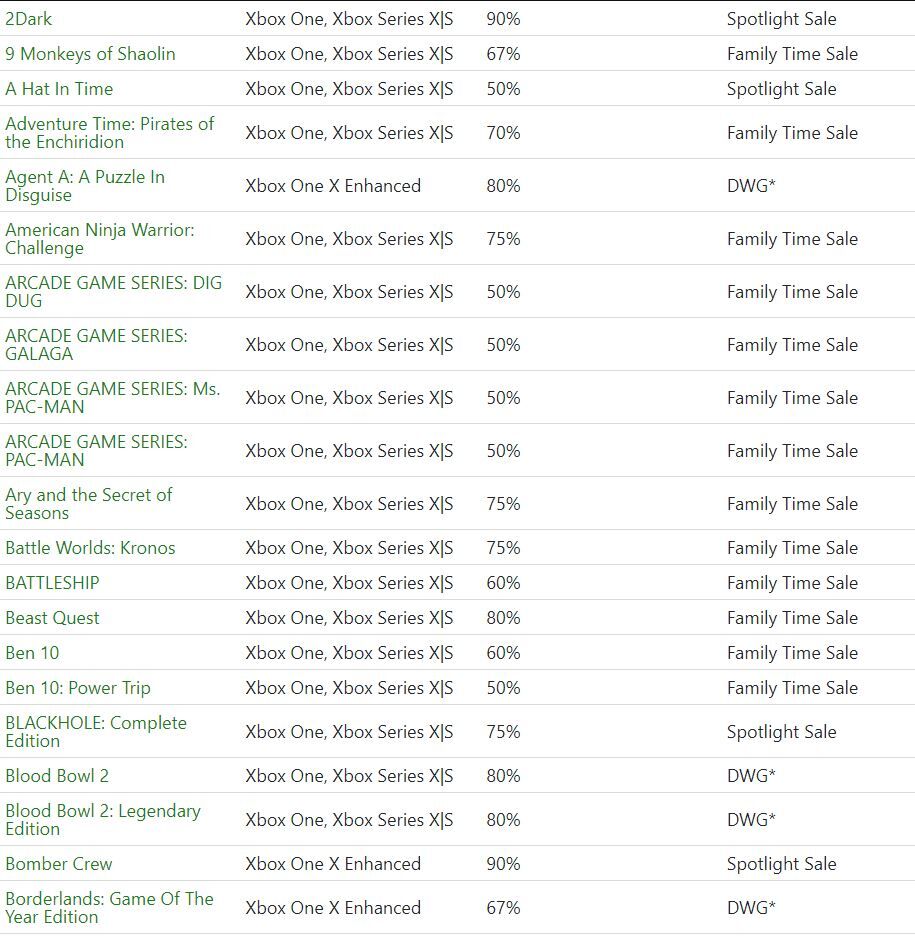Select Family Time Sale in Ben 10 row
915x936 pixels.
(792, 653)
